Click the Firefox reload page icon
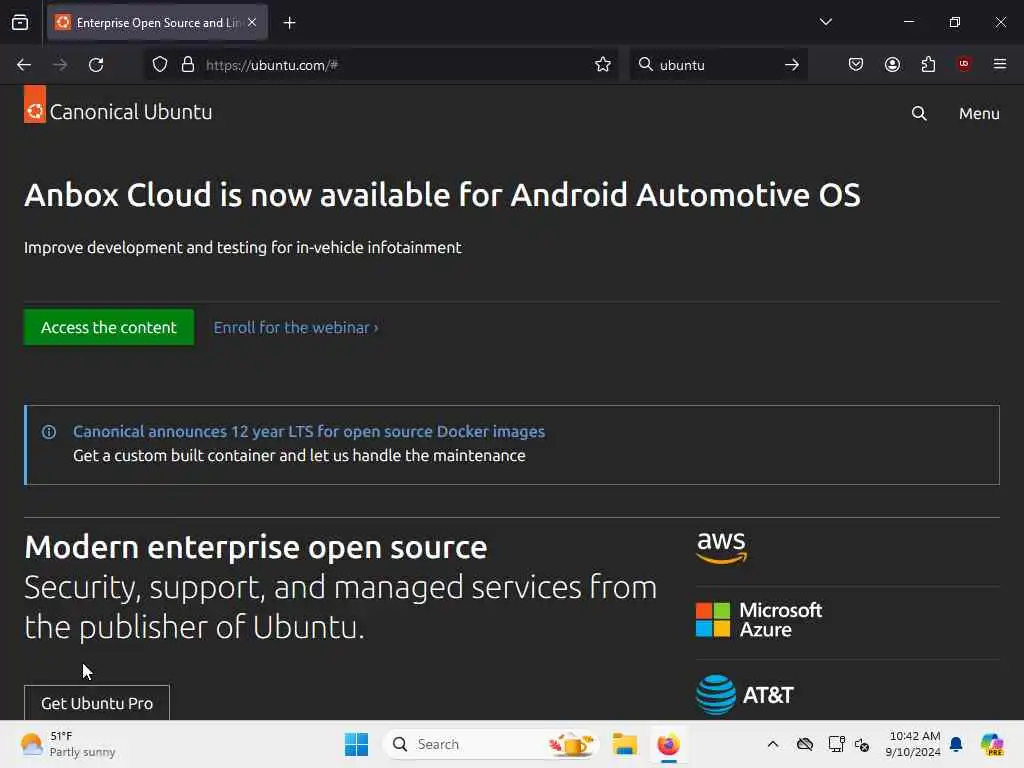1024x768 pixels. coord(96,65)
